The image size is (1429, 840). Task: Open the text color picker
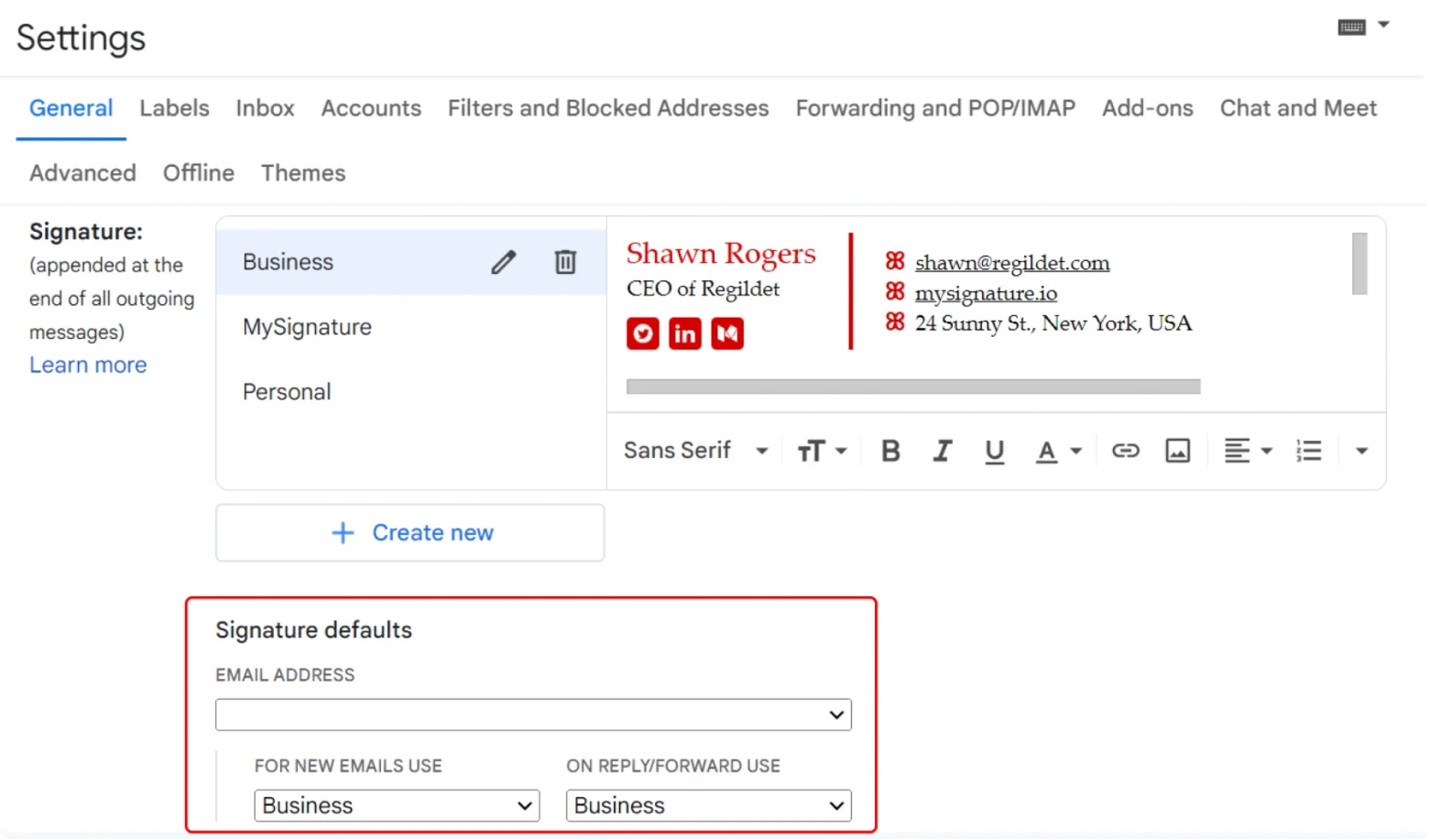coord(1058,451)
